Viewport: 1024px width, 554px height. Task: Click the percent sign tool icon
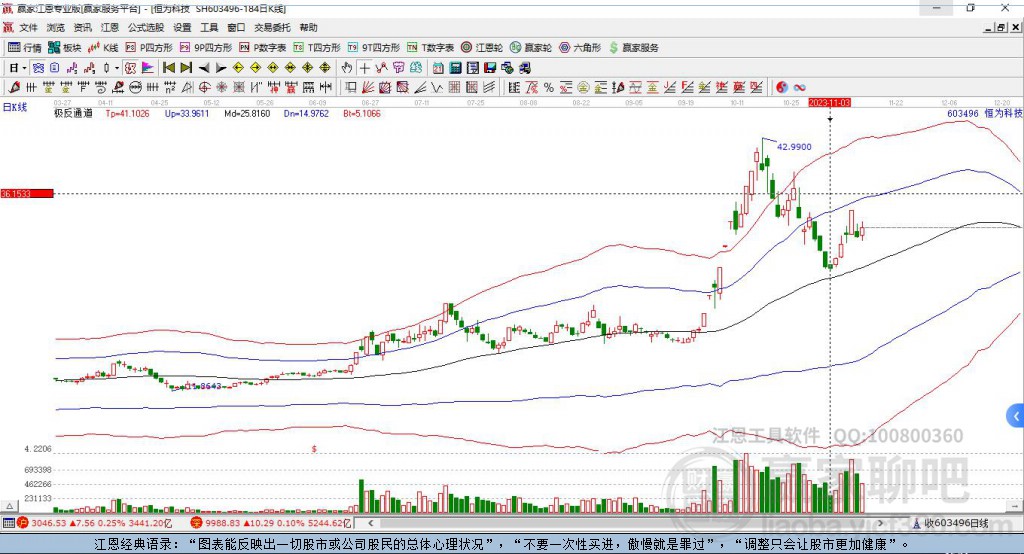(x=549, y=87)
